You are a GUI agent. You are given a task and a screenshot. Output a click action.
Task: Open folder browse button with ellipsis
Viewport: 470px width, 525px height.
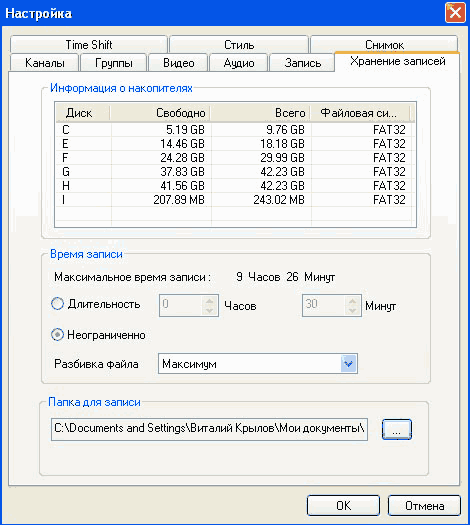(x=397, y=429)
